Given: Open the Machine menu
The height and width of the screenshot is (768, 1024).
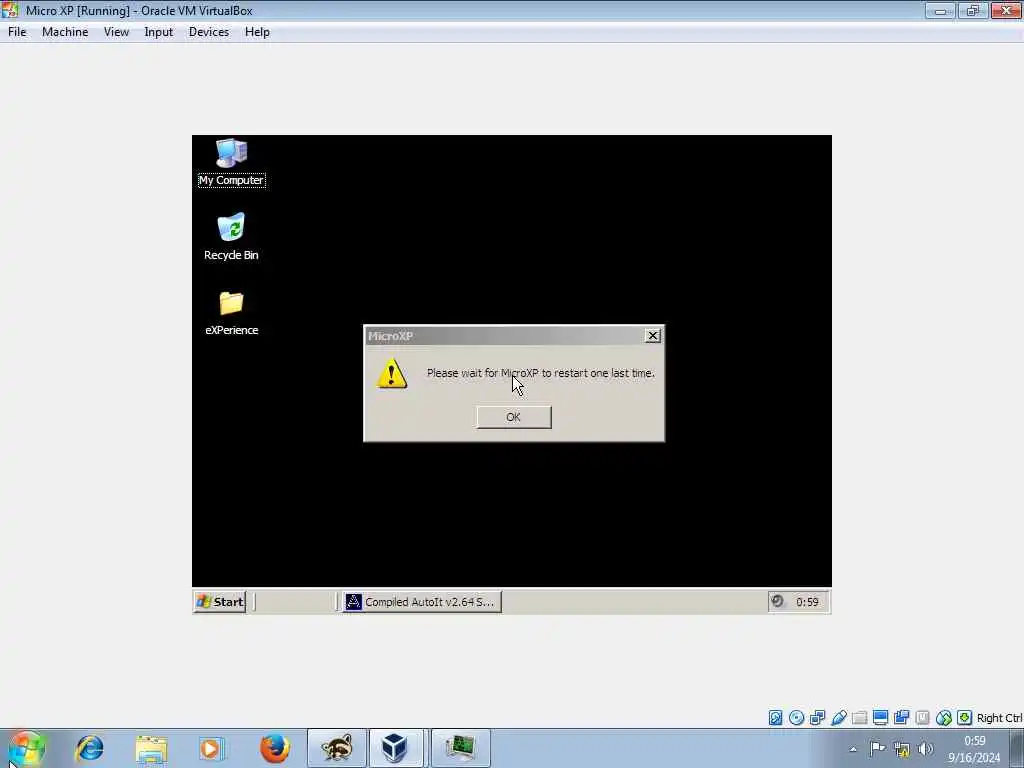Looking at the screenshot, I should tap(65, 32).
